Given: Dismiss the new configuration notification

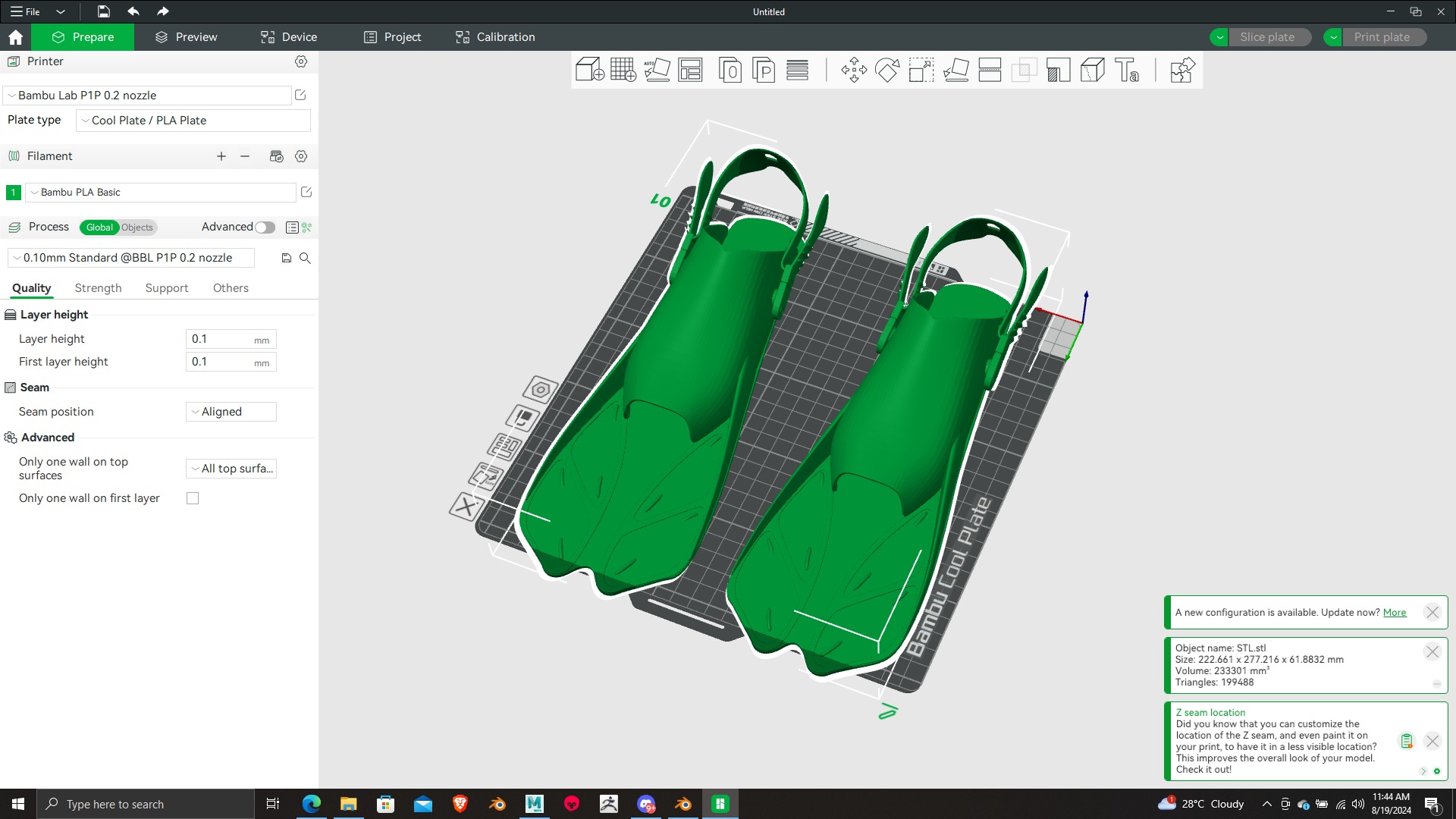Looking at the screenshot, I should click(x=1432, y=613).
